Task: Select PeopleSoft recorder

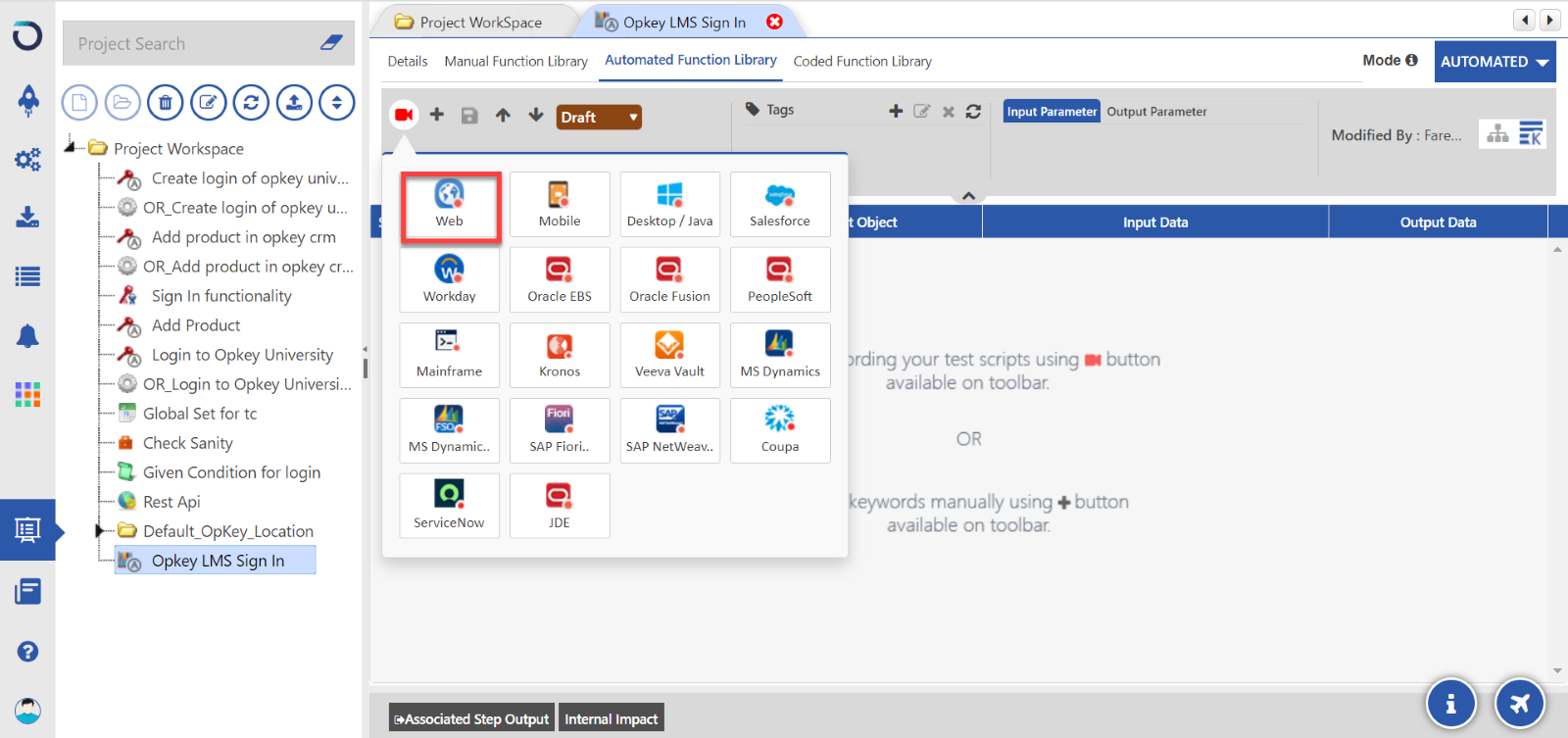Action: 780,280
